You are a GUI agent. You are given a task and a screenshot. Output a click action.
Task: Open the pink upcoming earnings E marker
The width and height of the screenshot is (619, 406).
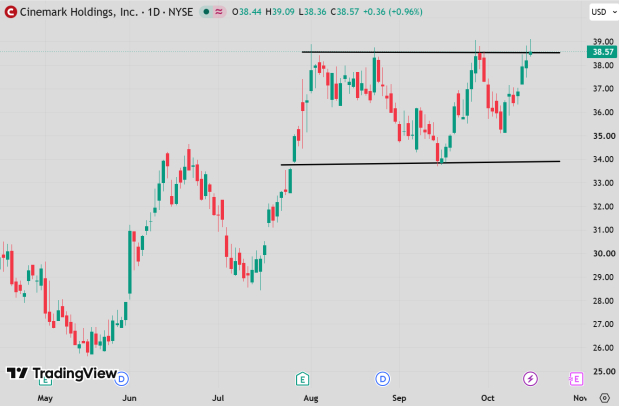coord(576,379)
